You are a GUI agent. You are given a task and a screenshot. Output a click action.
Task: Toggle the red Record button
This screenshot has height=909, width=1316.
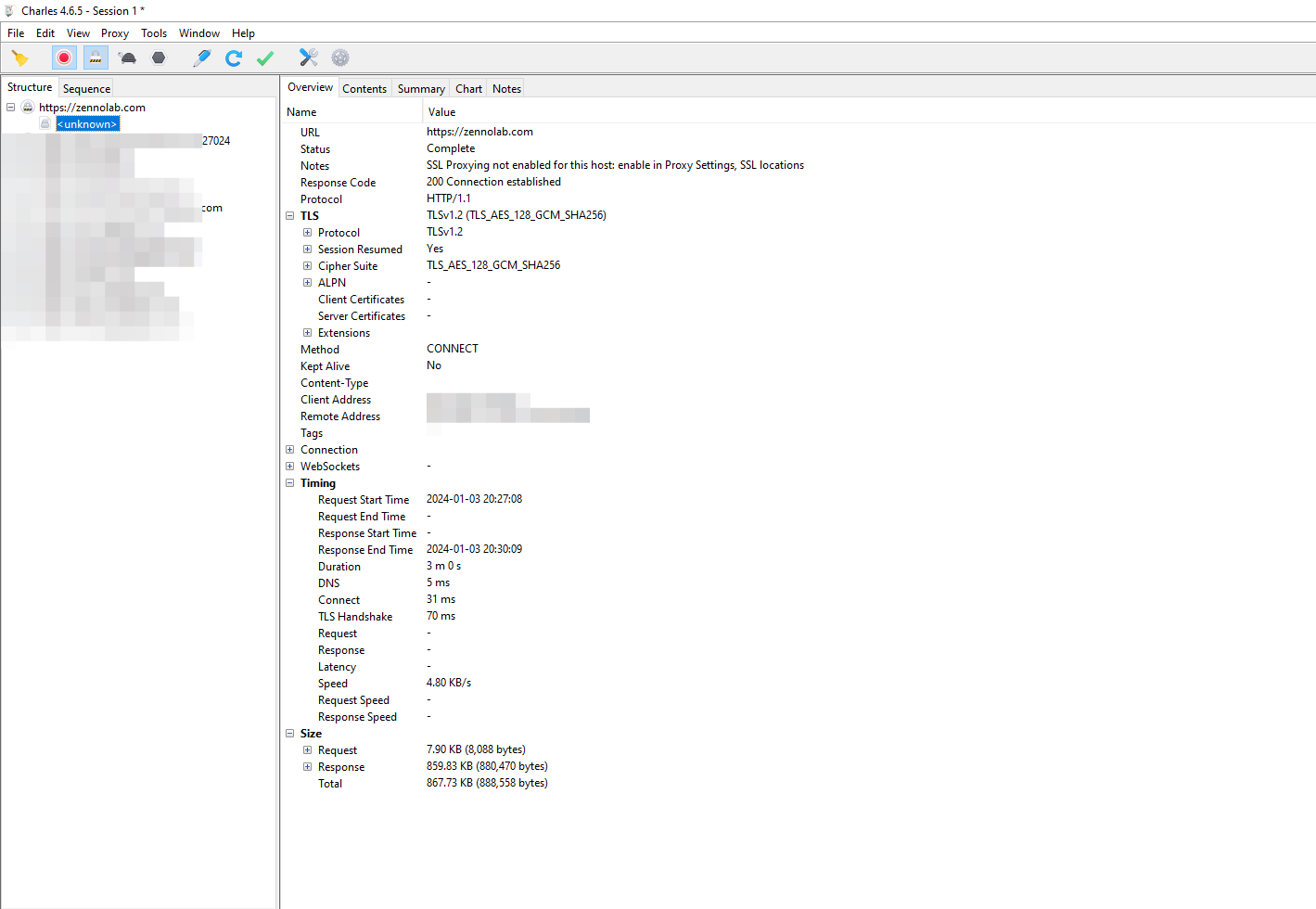point(64,58)
